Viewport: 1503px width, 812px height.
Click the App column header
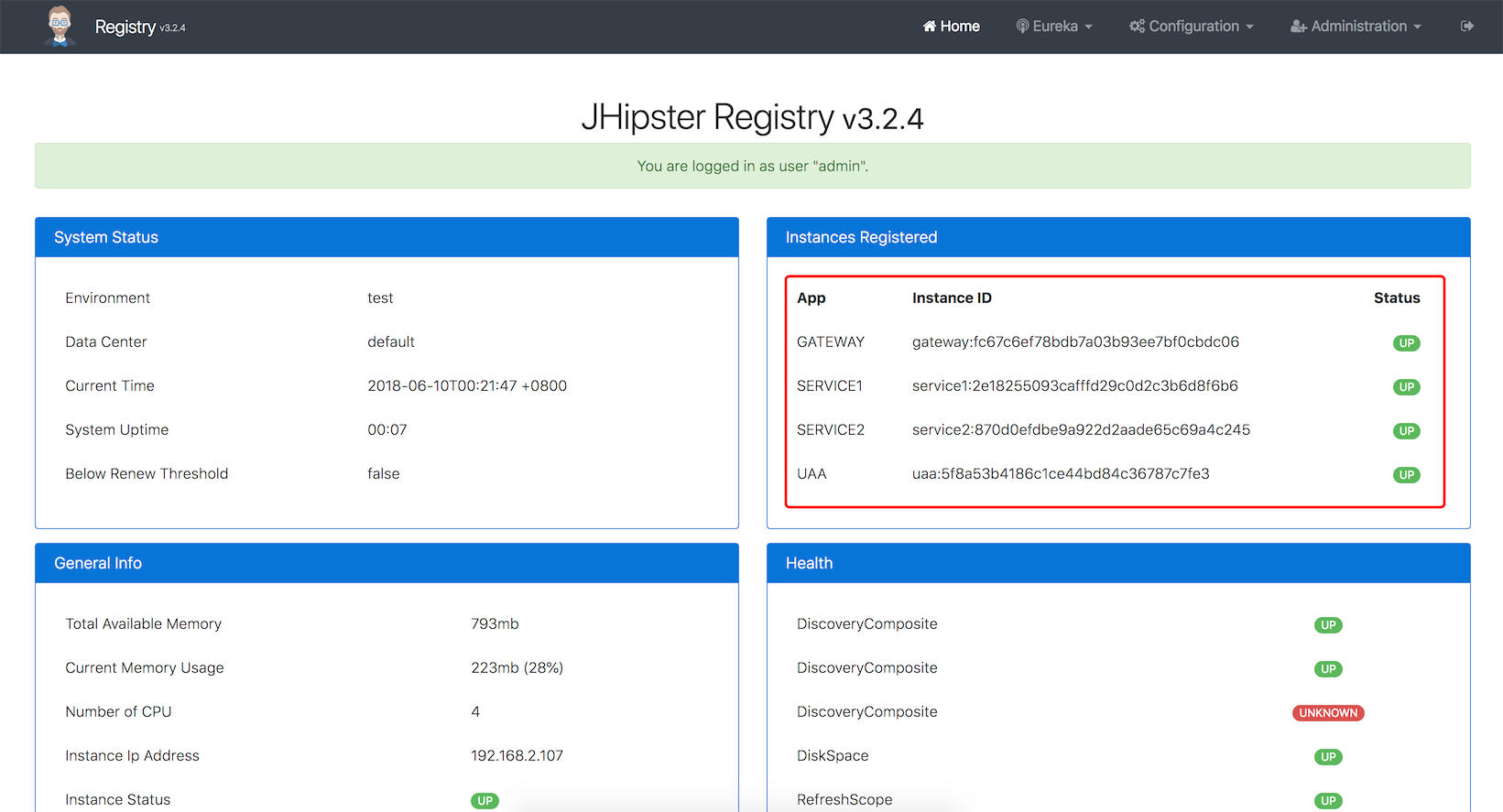point(811,298)
